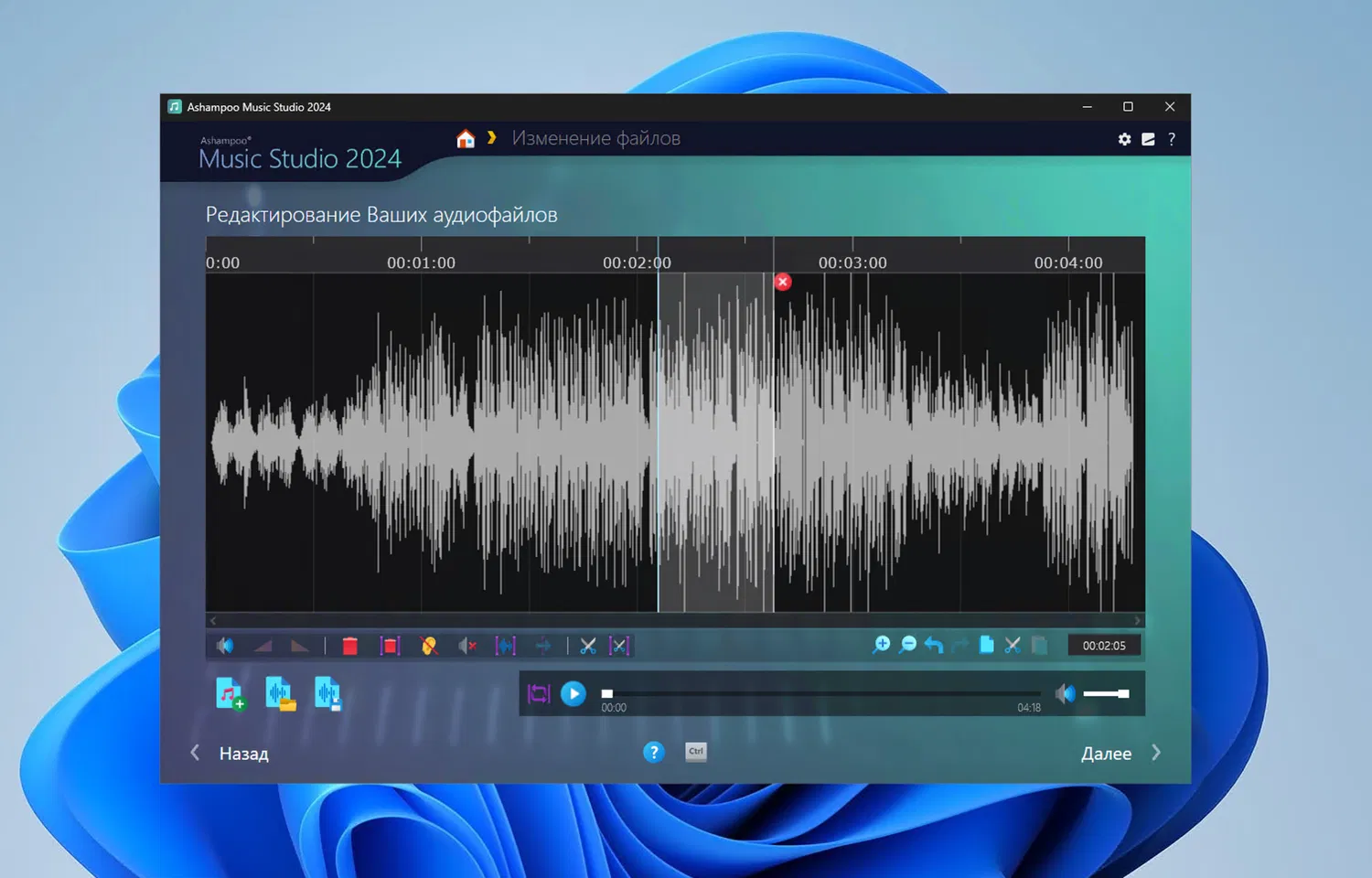Screen dimensions: 1372x878
Task: Go to the home screen
Action: 466,138
